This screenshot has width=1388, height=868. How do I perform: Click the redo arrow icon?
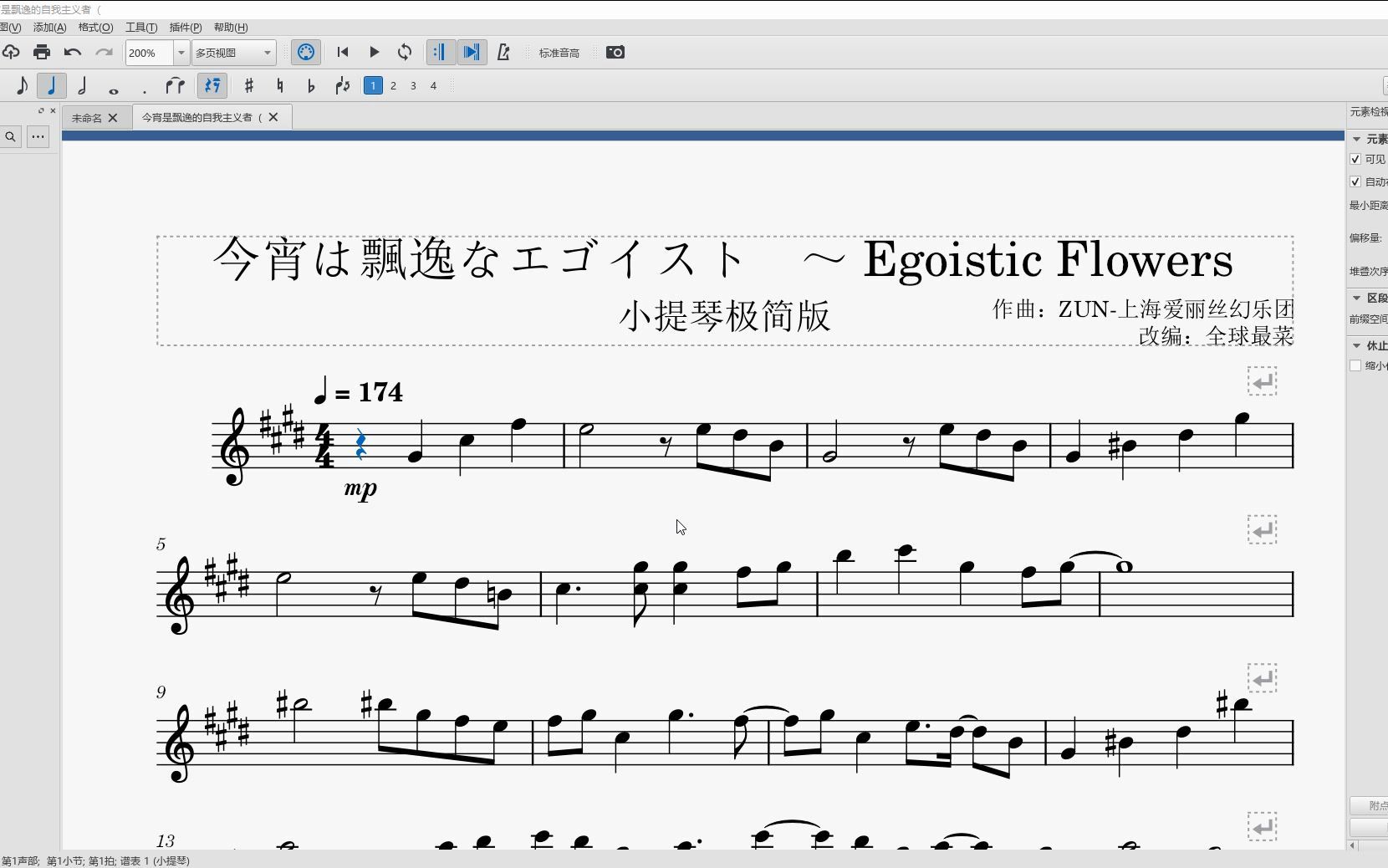coord(104,53)
